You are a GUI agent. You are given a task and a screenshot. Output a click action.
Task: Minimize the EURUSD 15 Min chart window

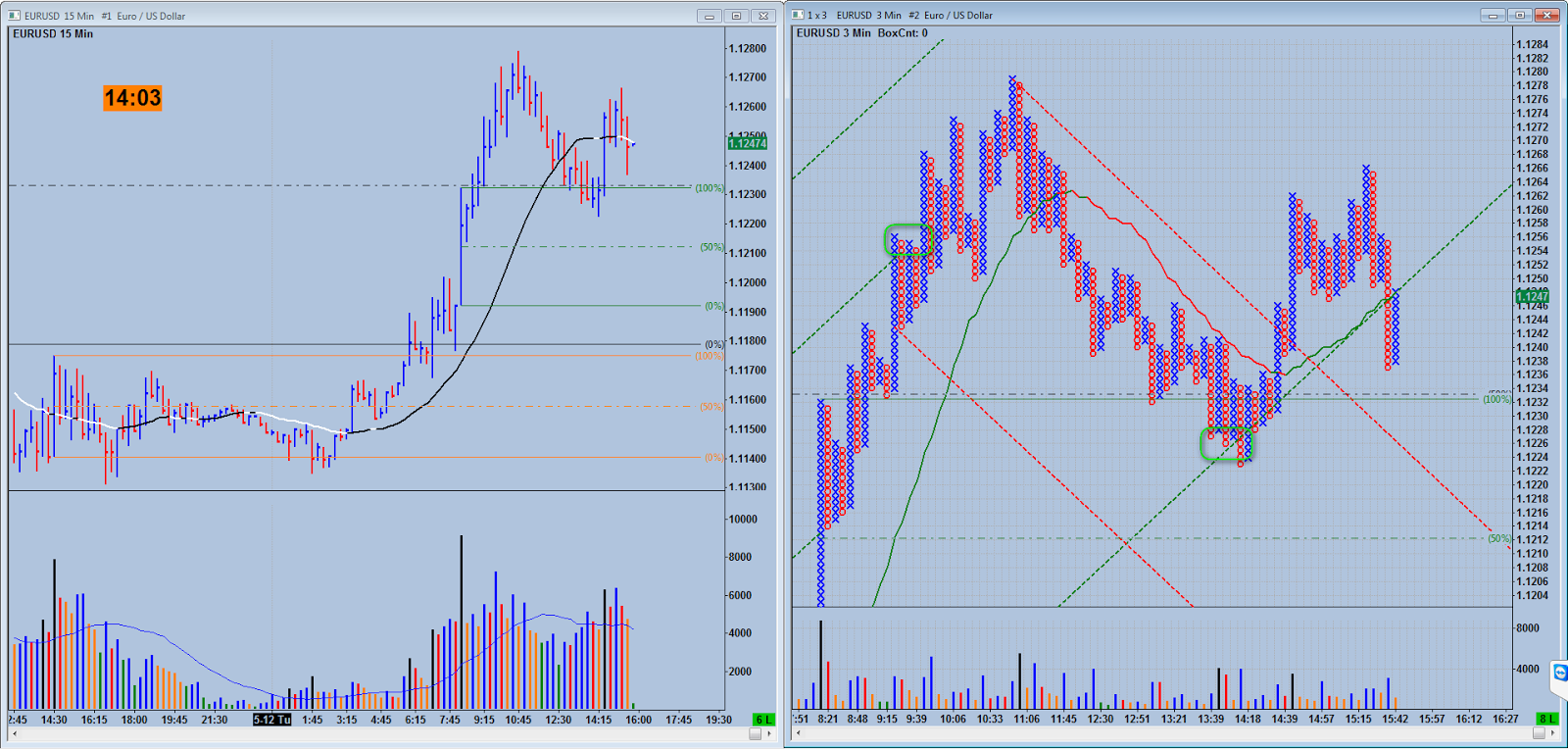coord(710,16)
